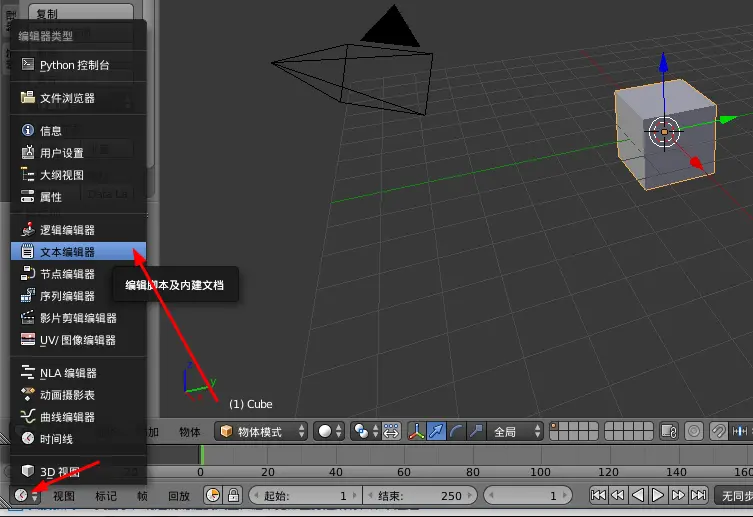Viewport: 753px width, 517px height.
Task: Switch to 动画摄影表 editor
Action: 78,395
